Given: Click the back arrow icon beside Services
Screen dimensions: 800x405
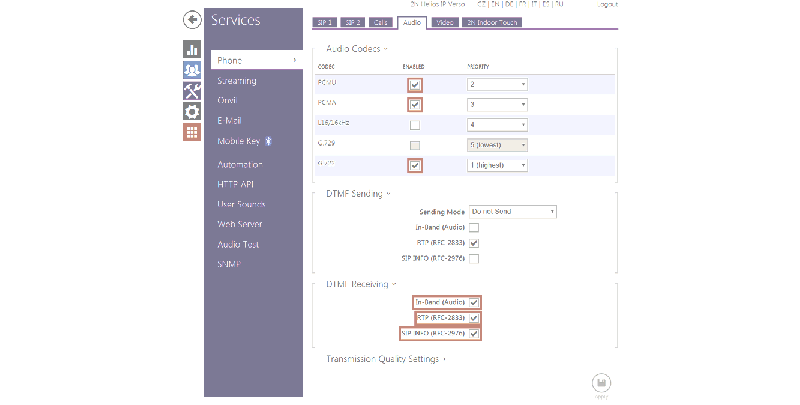Looking at the screenshot, I should click(x=192, y=20).
